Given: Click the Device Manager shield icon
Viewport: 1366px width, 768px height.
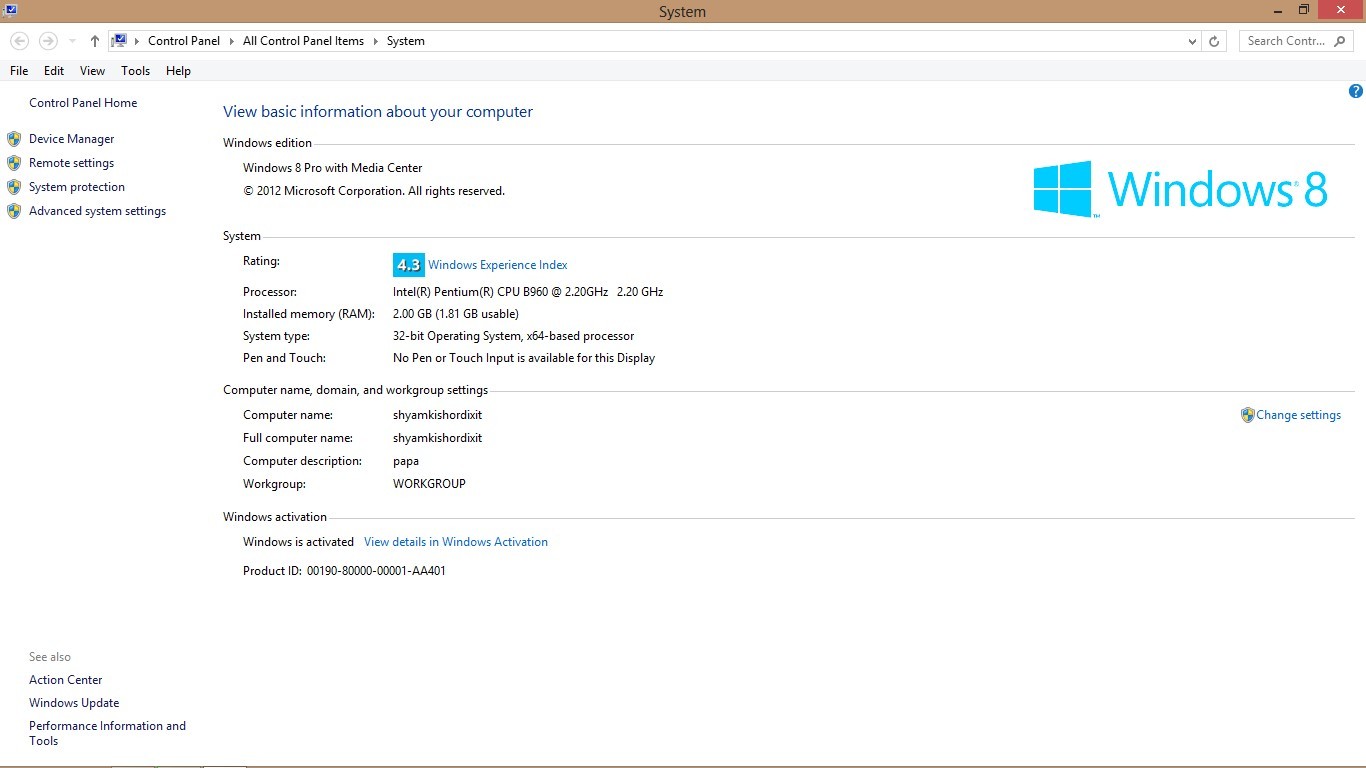Looking at the screenshot, I should [14, 139].
